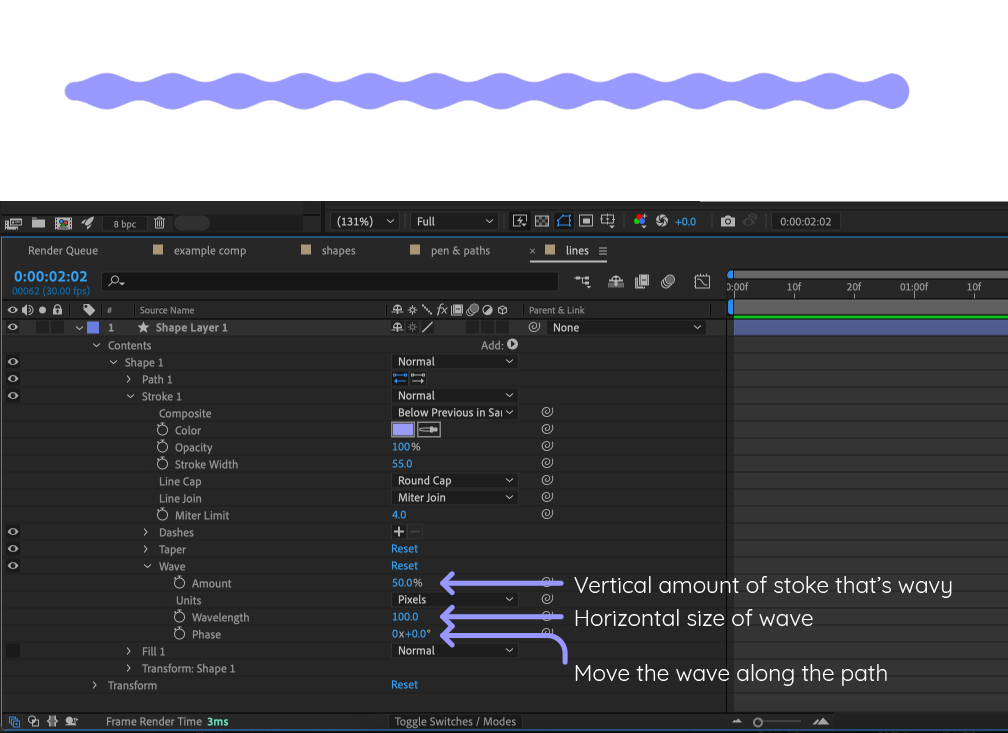Switch to the pen & paths tab
The image size is (1008, 733).
click(x=460, y=251)
